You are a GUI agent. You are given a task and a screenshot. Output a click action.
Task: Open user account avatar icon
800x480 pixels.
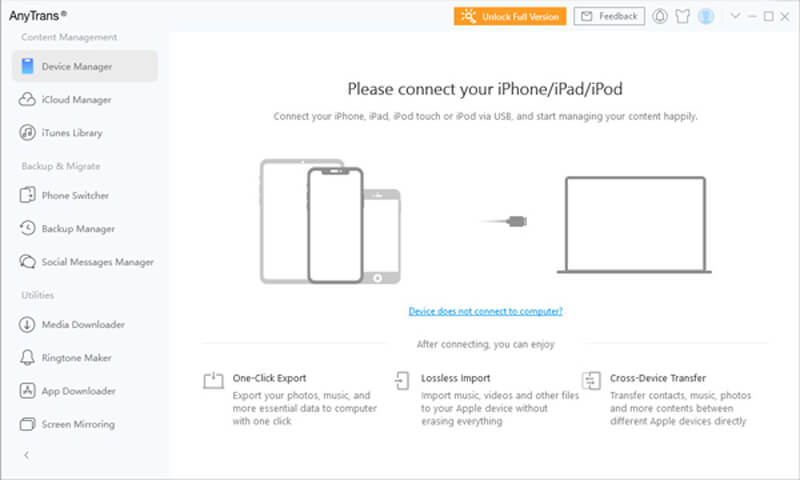point(706,16)
